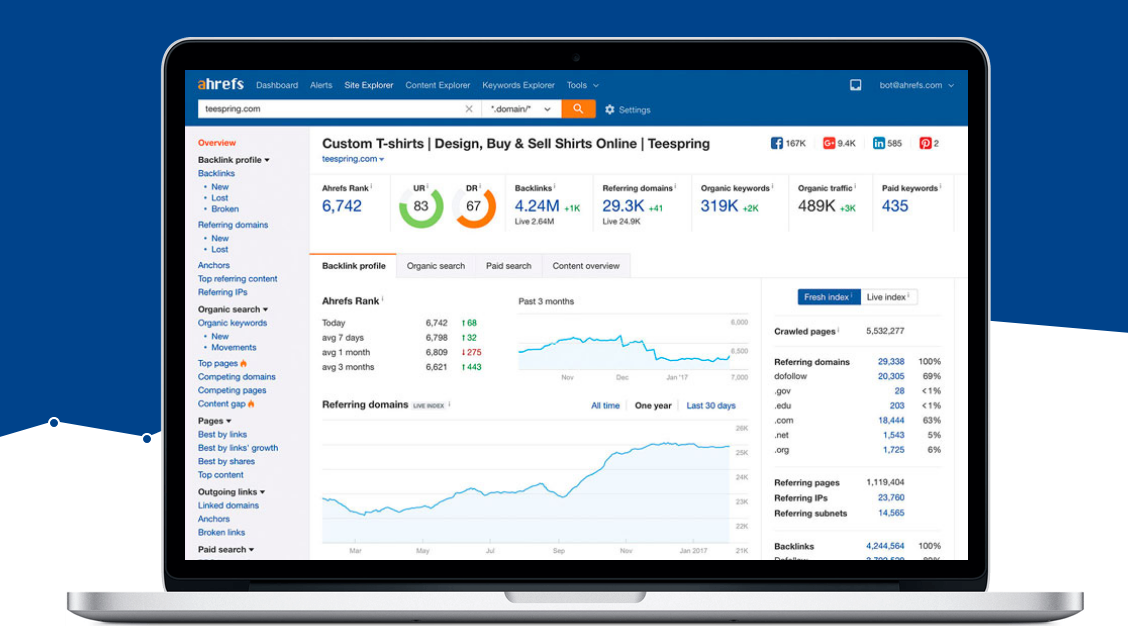Open Broken backlinks sidebar link
1128x628 pixels.
point(224,209)
